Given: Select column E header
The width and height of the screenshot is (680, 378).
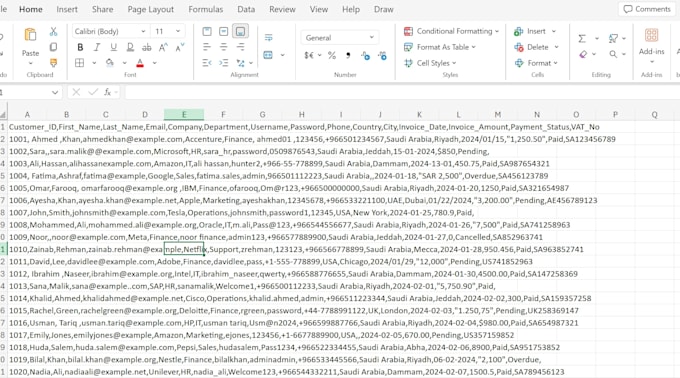Looking at the screenshot, I should click(184, 114).
